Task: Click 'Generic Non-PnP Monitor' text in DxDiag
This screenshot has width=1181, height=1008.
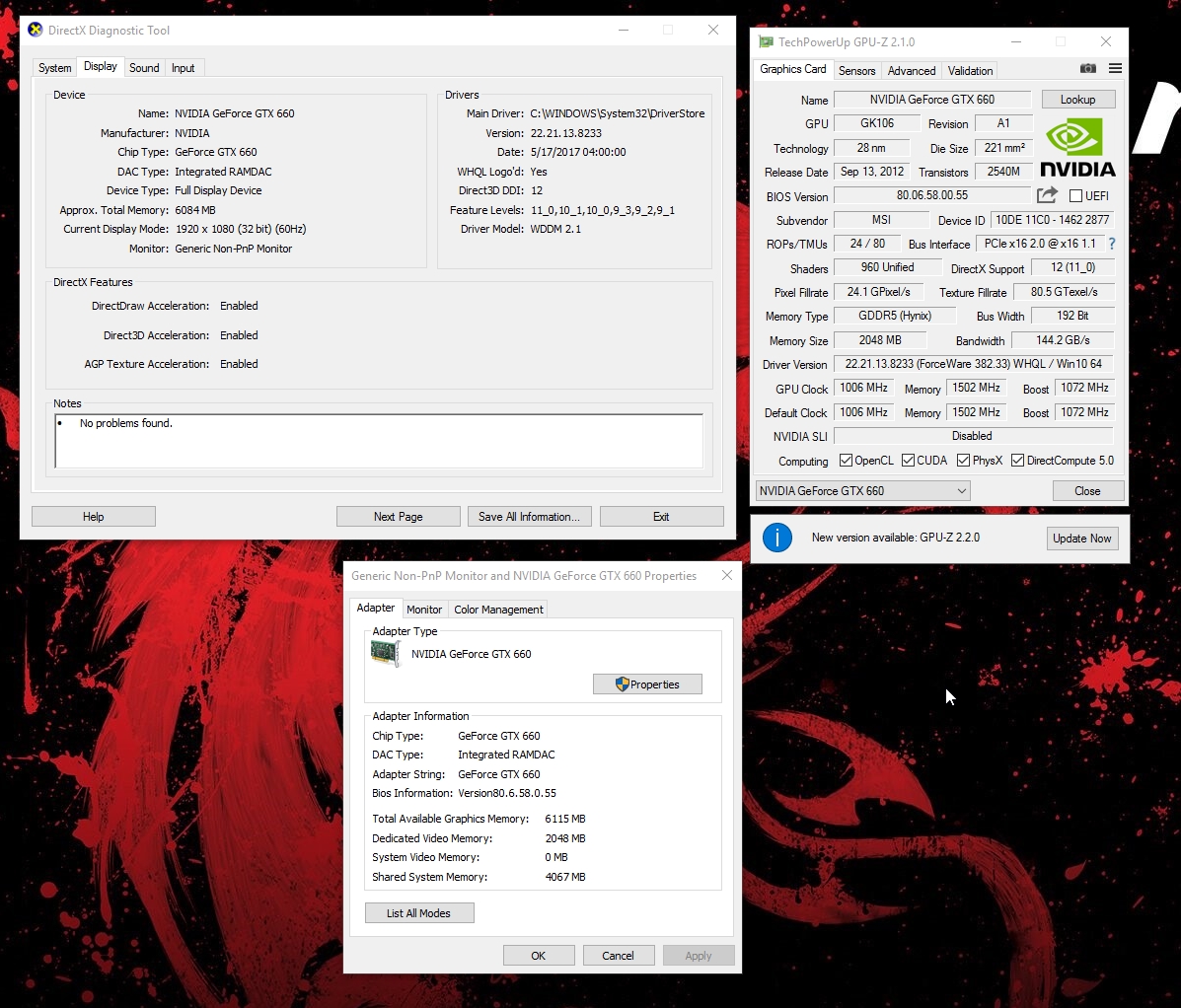Action: click(x=234, y=249)
